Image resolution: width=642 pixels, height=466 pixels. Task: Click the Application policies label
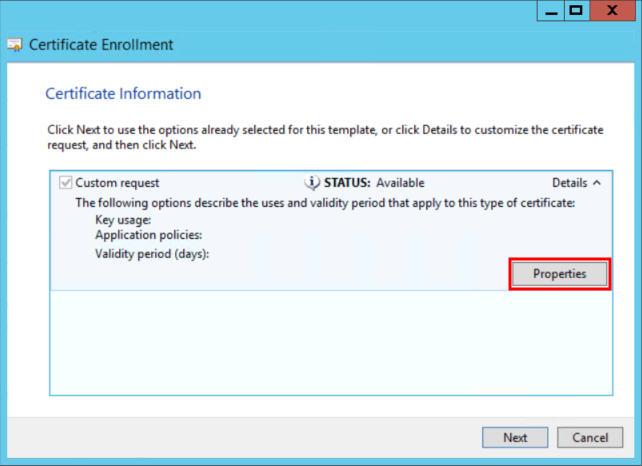point(148,235)
